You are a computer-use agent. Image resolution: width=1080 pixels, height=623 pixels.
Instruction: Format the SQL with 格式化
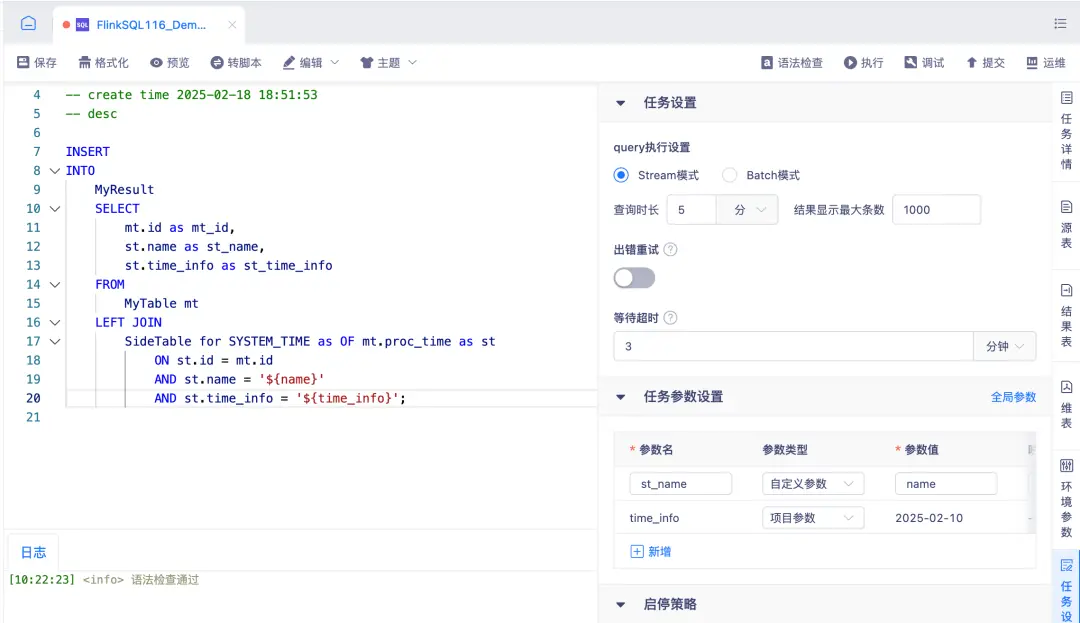[103, 63]
